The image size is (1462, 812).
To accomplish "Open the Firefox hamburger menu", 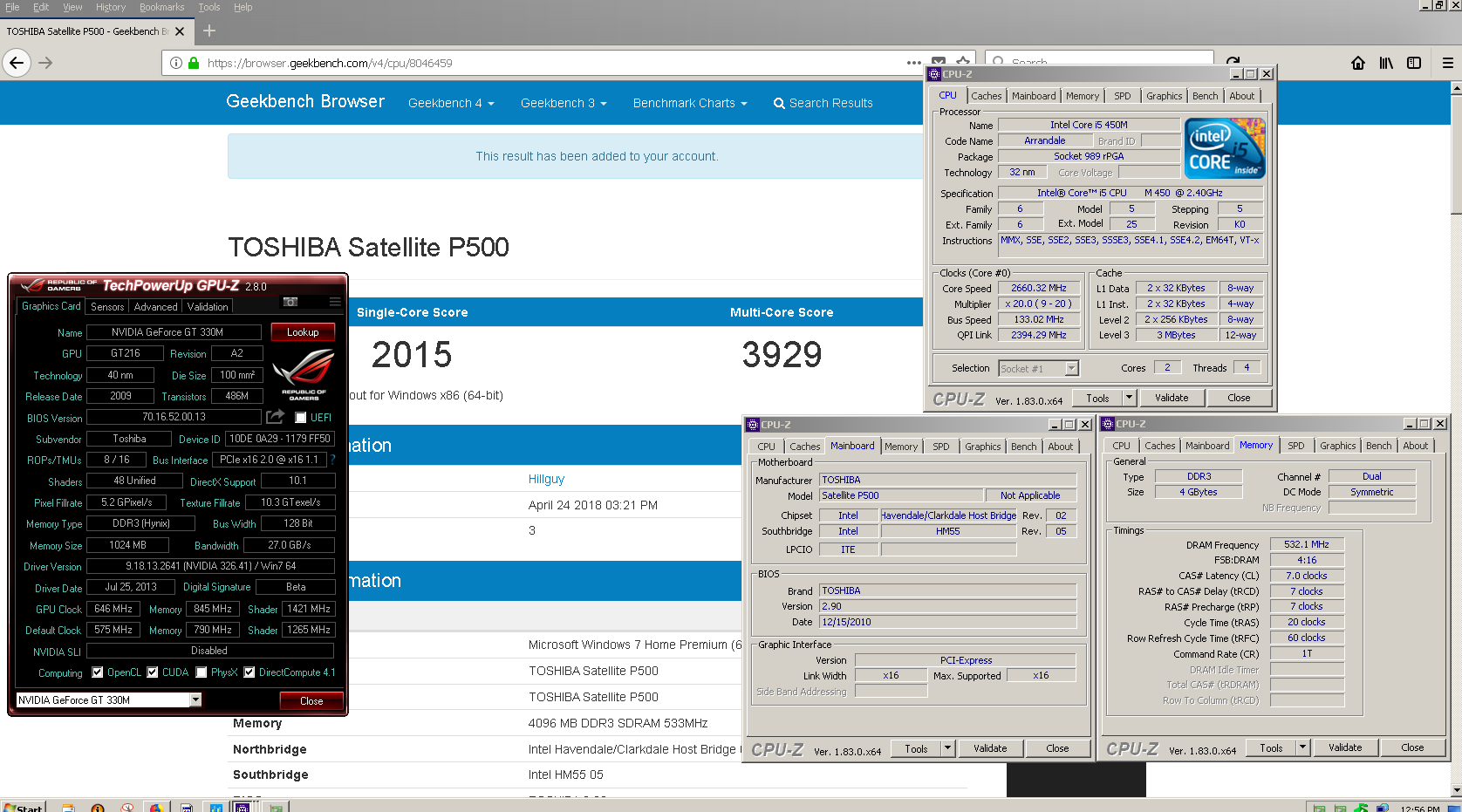I will point(1448,63).
